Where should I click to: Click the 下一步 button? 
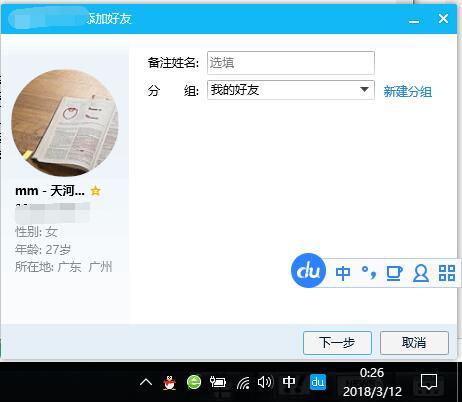point(337,343)
